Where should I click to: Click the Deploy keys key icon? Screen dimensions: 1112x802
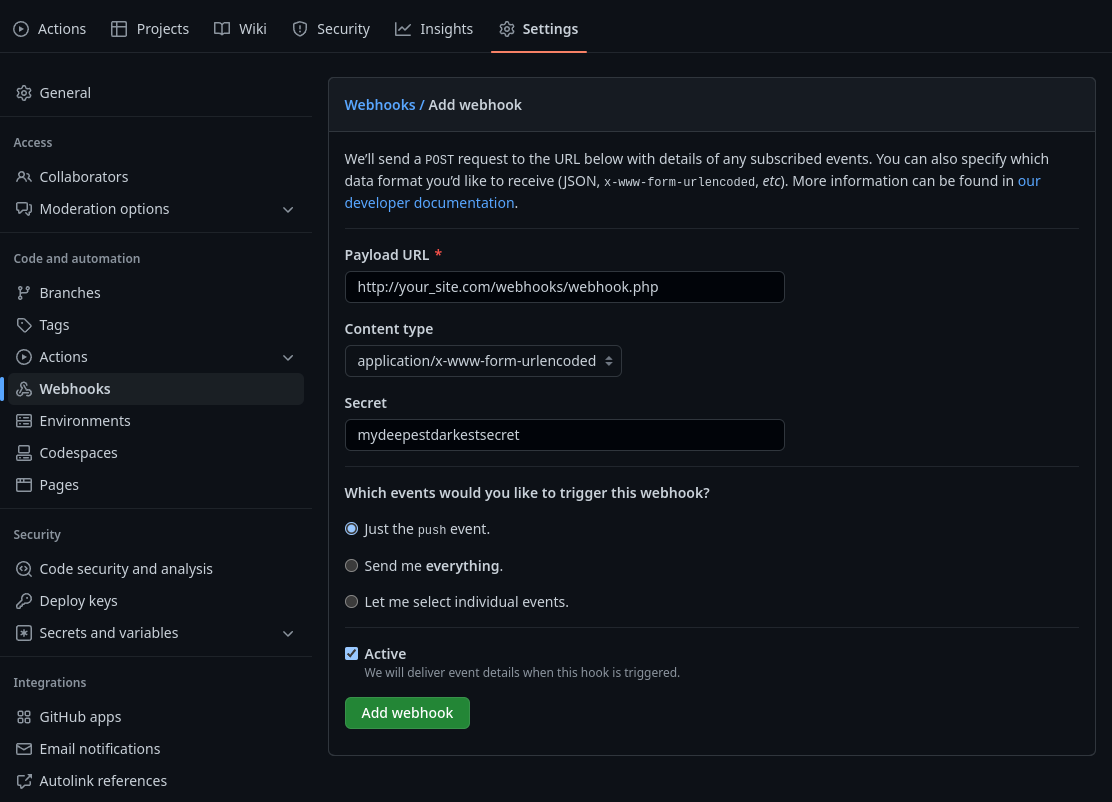click(24, 601)
